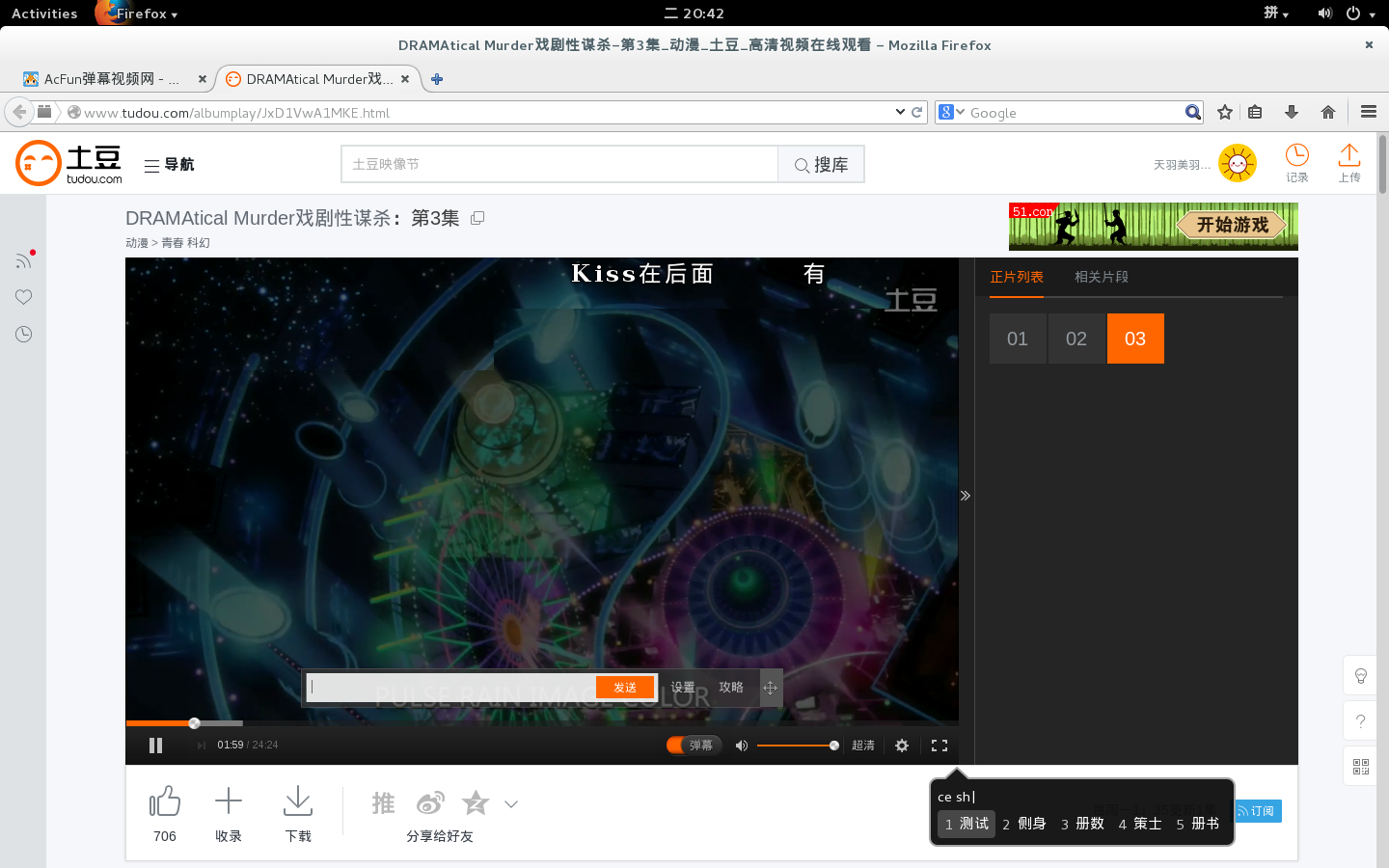Go back in Firefox
Image resolution: width=1389 pixels, height=868 pixels.
tap(19, 112)
